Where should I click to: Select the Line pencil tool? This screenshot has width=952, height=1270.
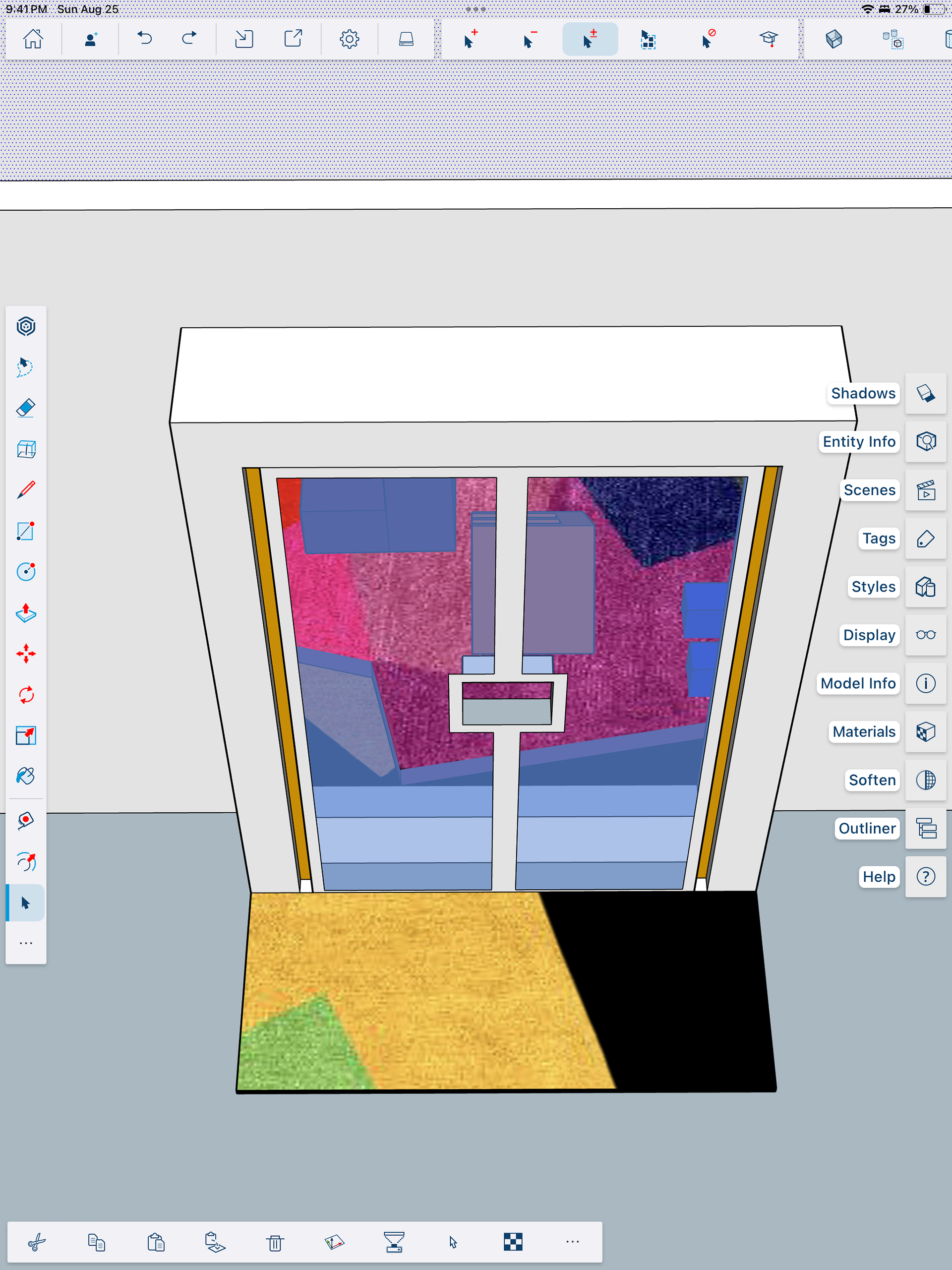26,490
